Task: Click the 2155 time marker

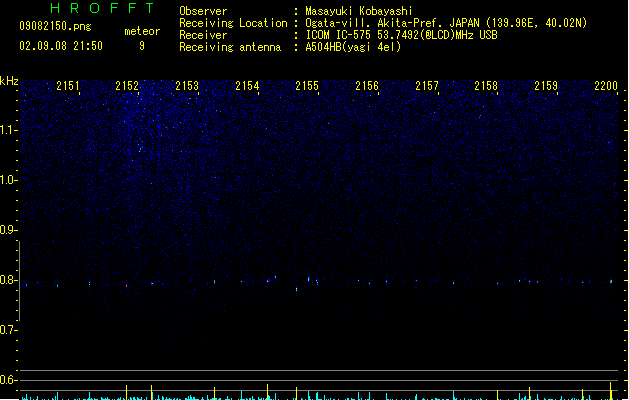Action: pyautogui.click(x=307, y=86)
